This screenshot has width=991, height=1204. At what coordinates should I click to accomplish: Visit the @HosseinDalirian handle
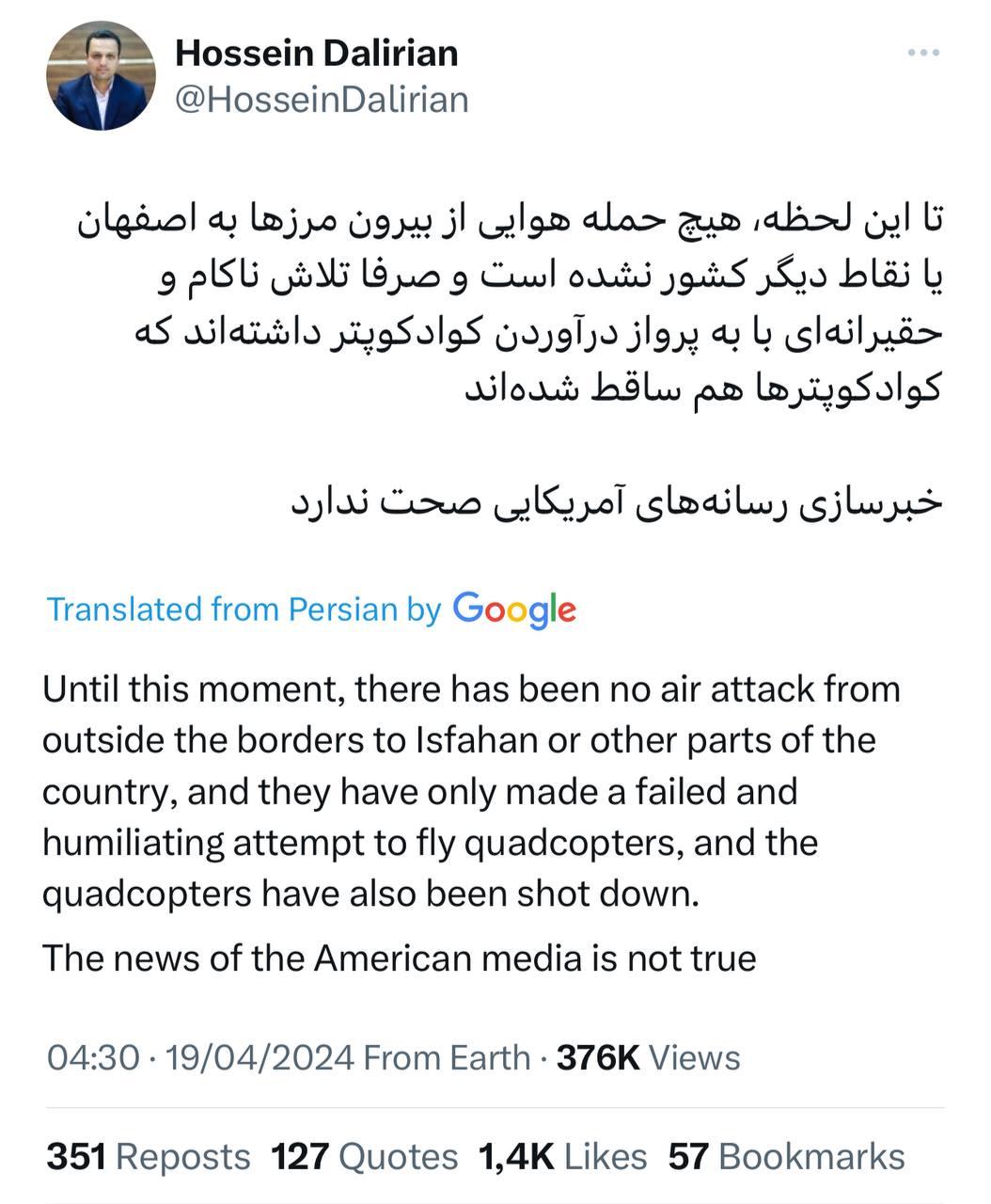point(322,99)
